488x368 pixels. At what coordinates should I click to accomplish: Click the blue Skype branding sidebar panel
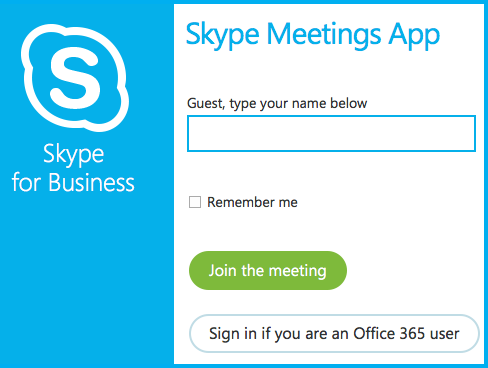click(87, 184)
